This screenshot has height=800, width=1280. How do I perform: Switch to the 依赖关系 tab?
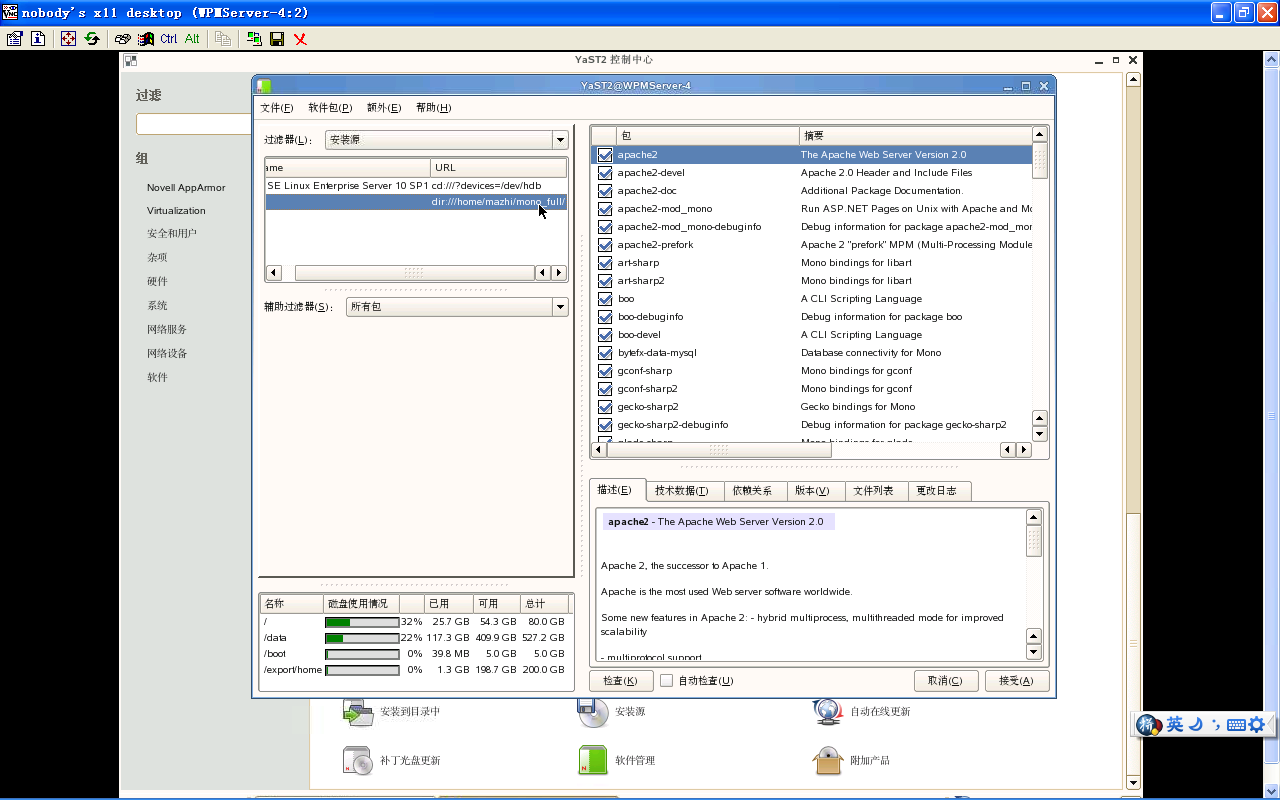coord(752,491)
